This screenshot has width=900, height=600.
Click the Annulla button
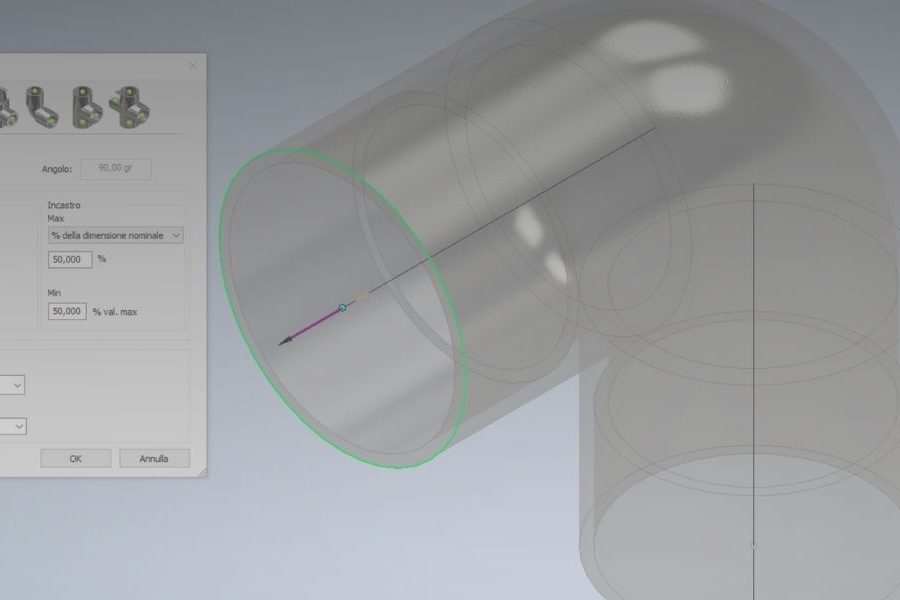click(154, 459)
